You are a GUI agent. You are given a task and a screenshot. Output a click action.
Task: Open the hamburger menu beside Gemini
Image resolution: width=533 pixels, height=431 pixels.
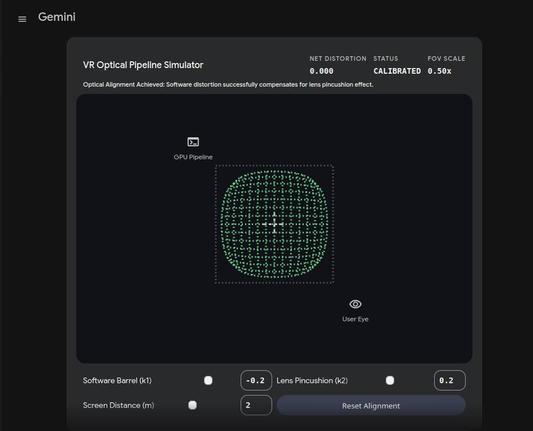point(22,19)
